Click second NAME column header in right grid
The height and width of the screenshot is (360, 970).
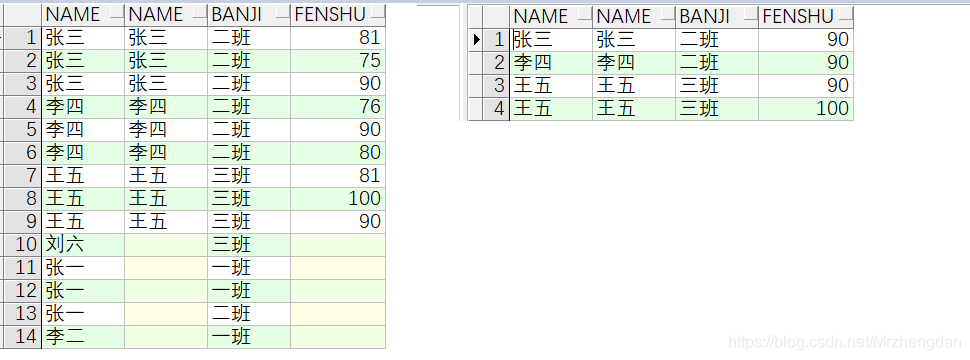pos(633,17)
